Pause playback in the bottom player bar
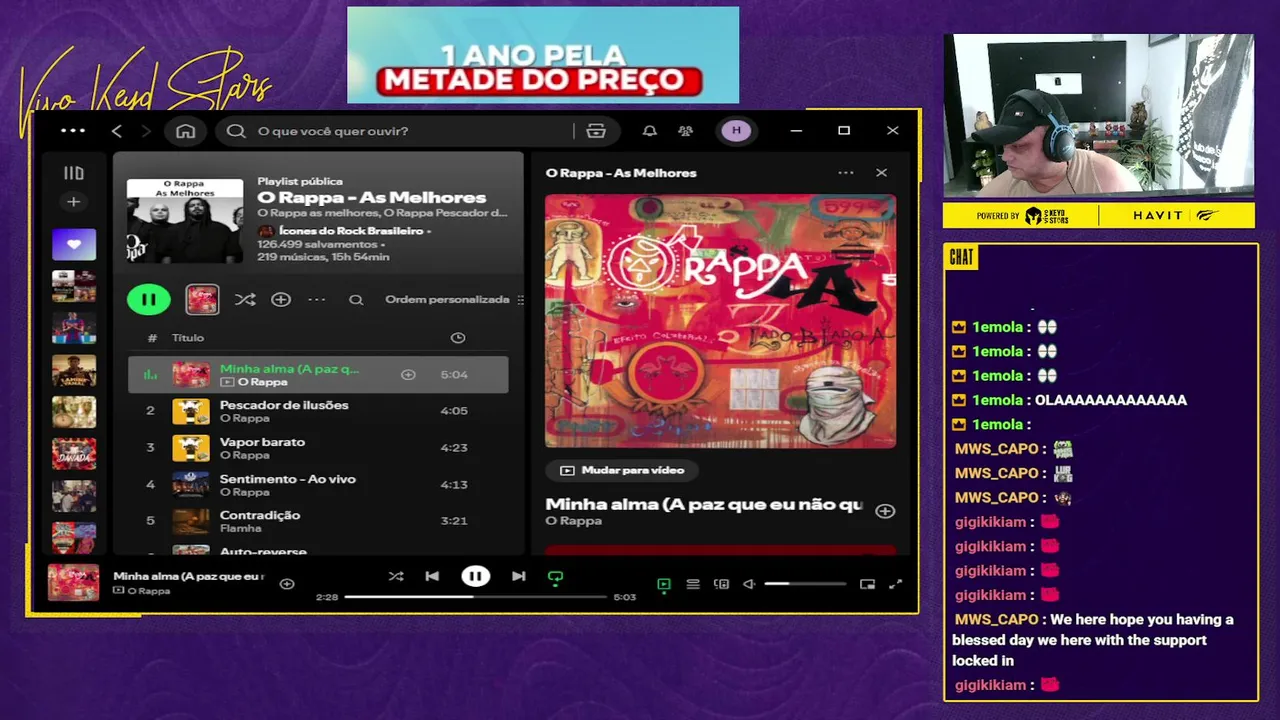The width and height of the screenshot is (1280, 720). point(475,576)
